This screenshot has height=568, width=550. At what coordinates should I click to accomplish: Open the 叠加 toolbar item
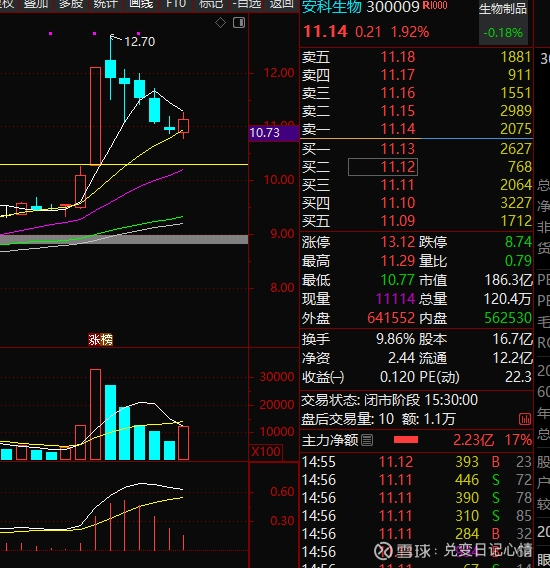[x=36, y=4]
